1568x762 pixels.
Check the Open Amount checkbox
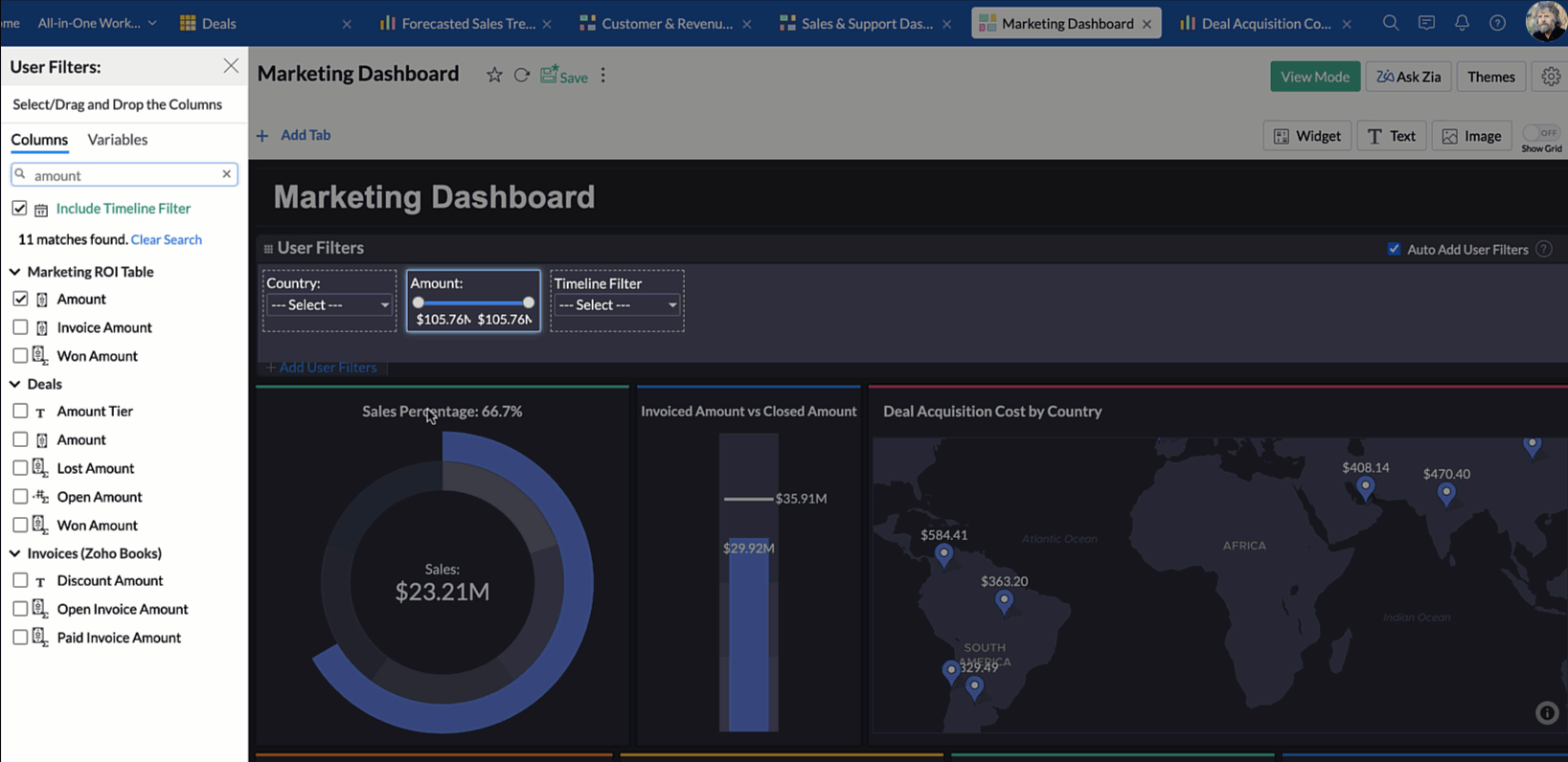20,496
